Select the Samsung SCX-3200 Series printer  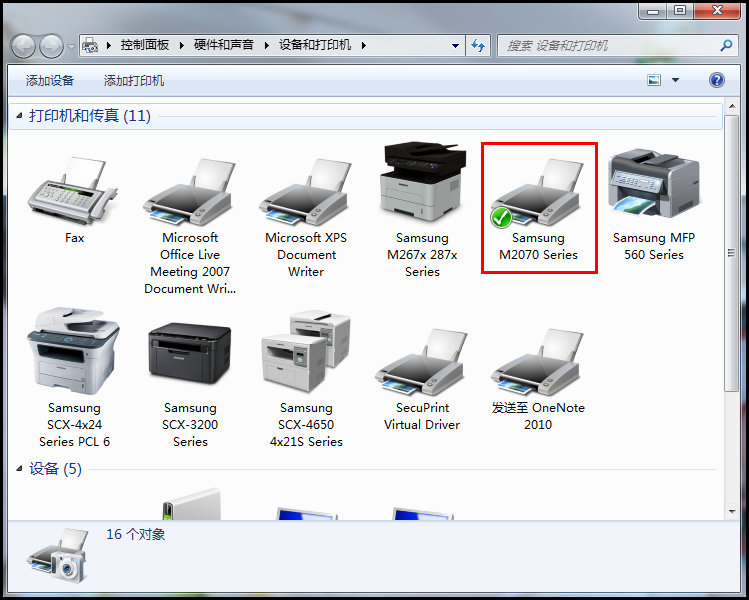click(x=190, y=355)
